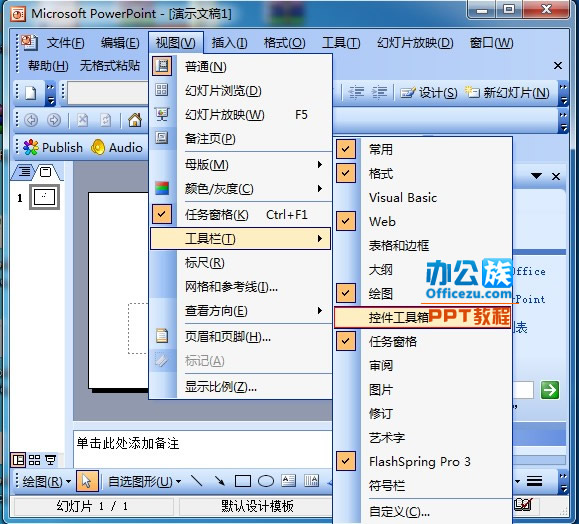
Task: Choose 幻灯片浏览(D) view
Action: point(240,90)
